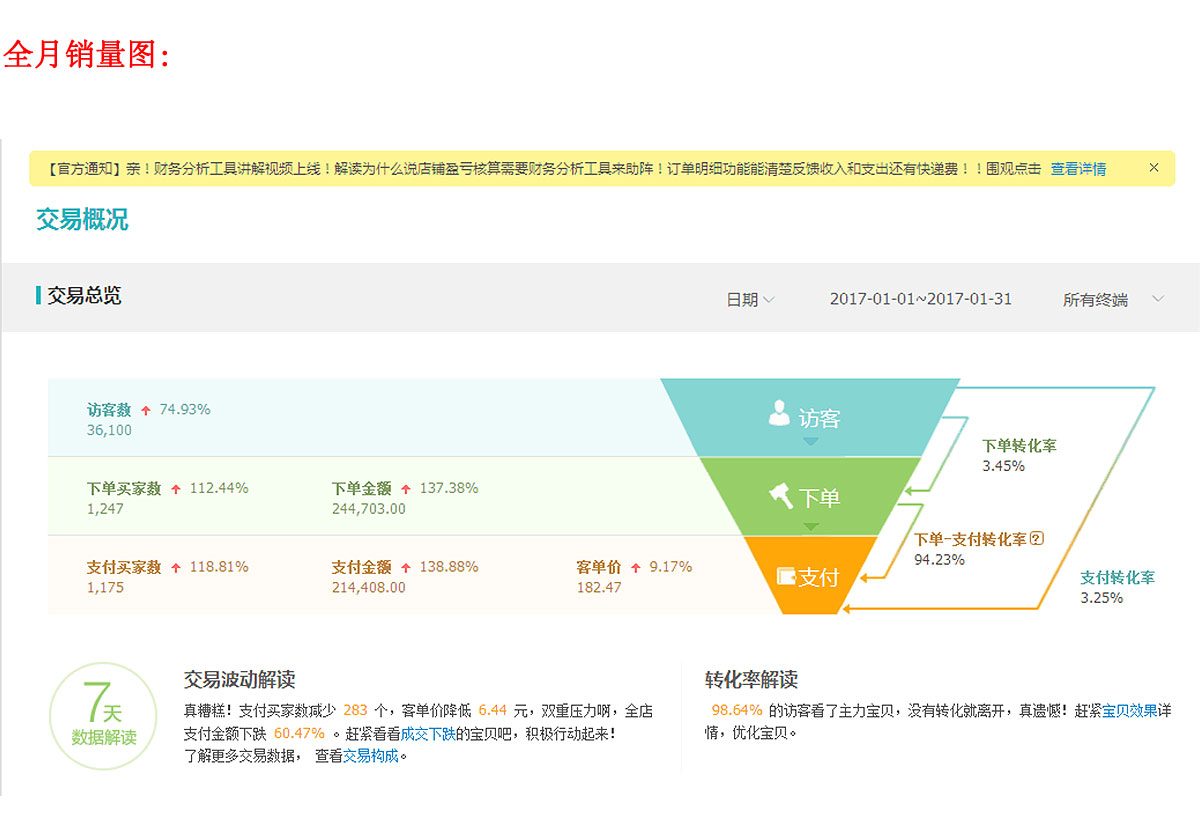Click red up arrow next to 支付买家数
This screenshot has height=816, width=1200.
[x=176, y=567]
